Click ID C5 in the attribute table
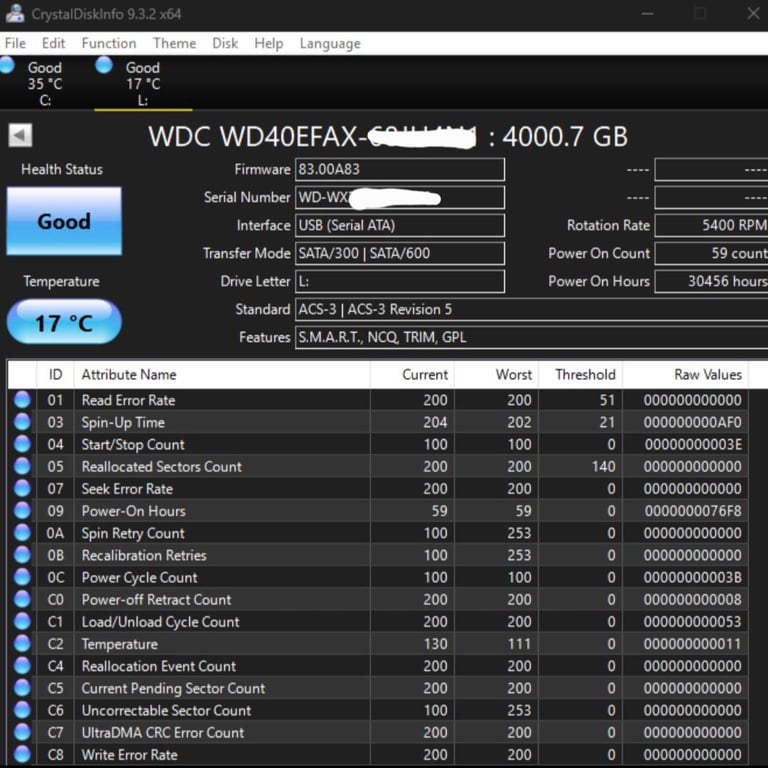The height and width of the screenshot is (768, 768). [x=55, y=688]
